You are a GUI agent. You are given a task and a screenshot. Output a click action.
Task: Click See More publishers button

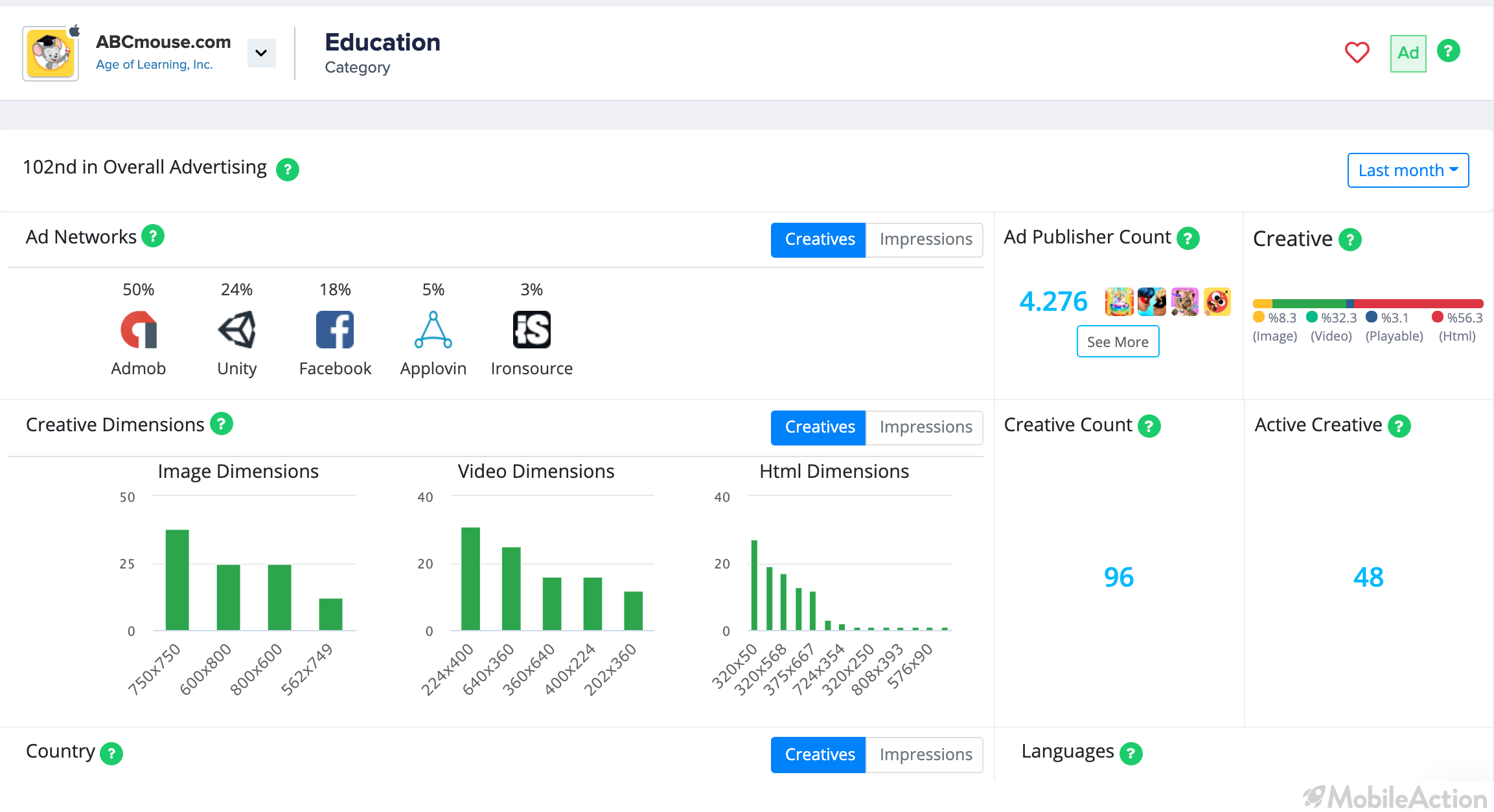pos(1118,342)
